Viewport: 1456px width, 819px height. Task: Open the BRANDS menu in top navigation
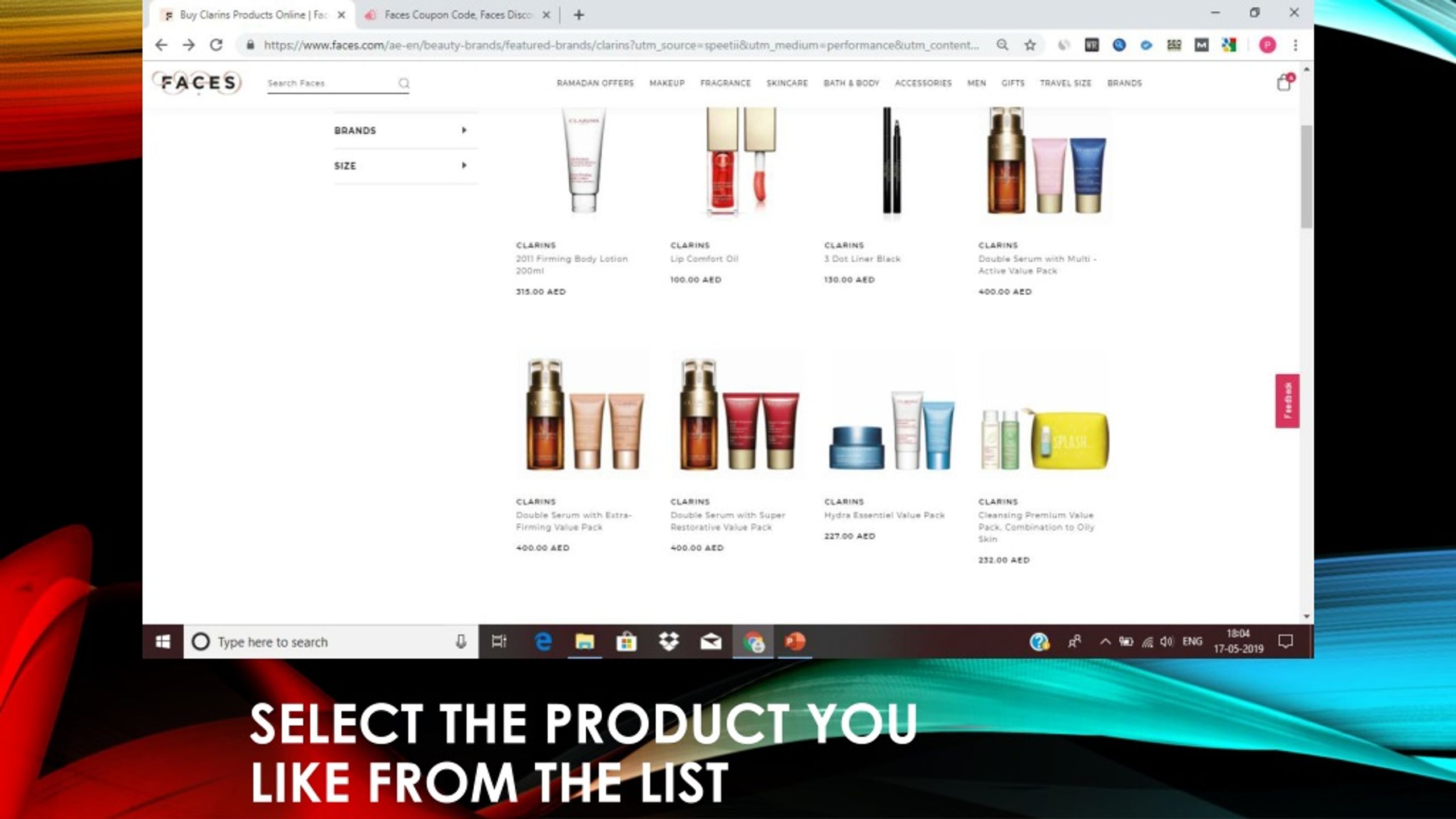pos(1124,83)
